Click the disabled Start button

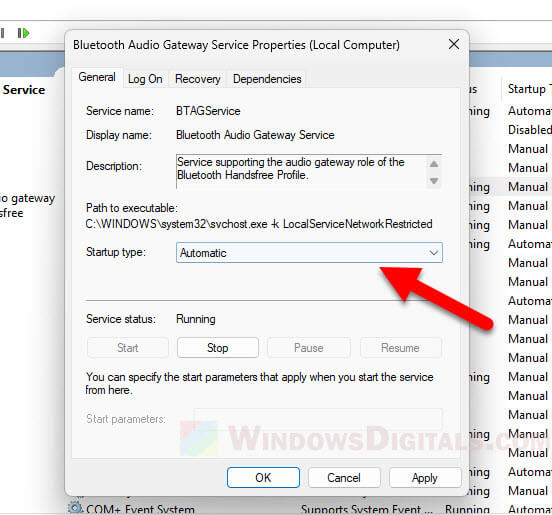[x=127, y=348]
